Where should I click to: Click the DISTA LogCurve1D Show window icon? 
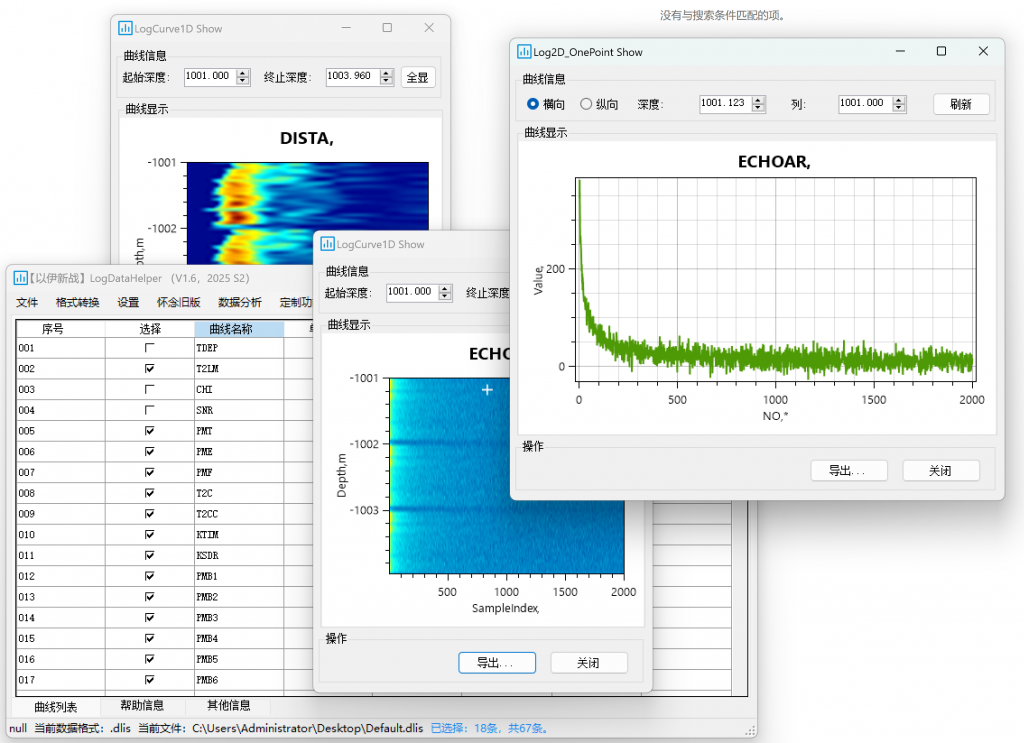(x=125, y=29)
